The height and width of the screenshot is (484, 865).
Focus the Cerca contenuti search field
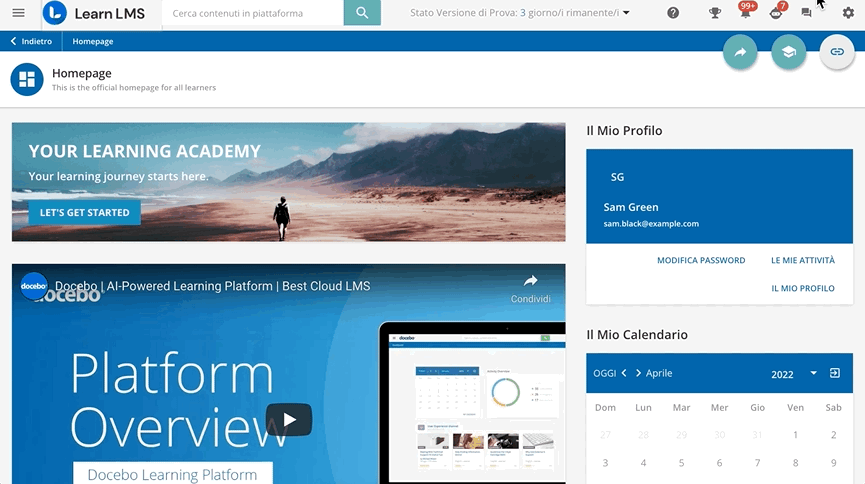click(x=253, y=13)
